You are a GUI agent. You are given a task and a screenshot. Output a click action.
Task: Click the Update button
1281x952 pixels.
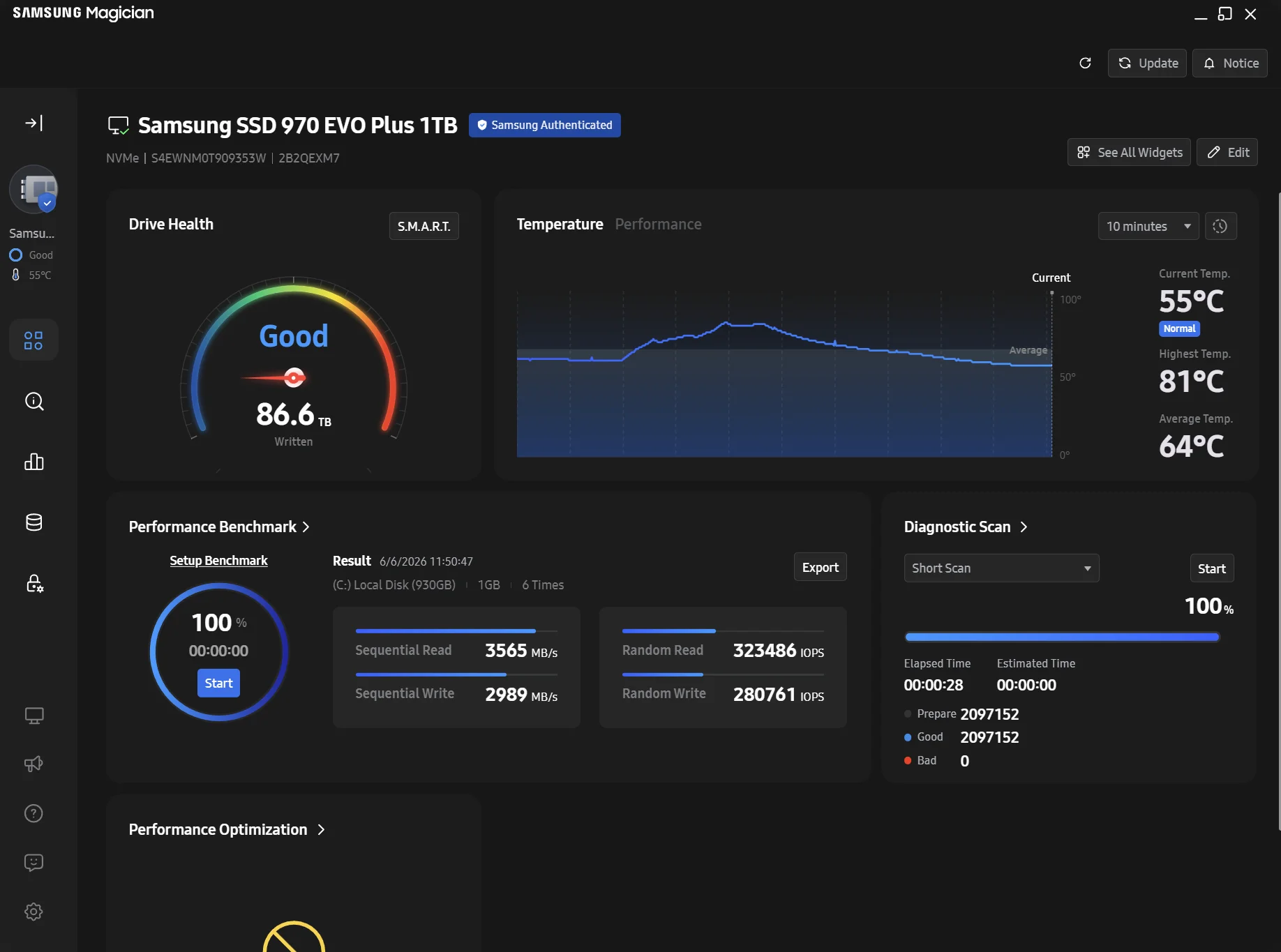pyautogui.click(x=1147, y=63)
